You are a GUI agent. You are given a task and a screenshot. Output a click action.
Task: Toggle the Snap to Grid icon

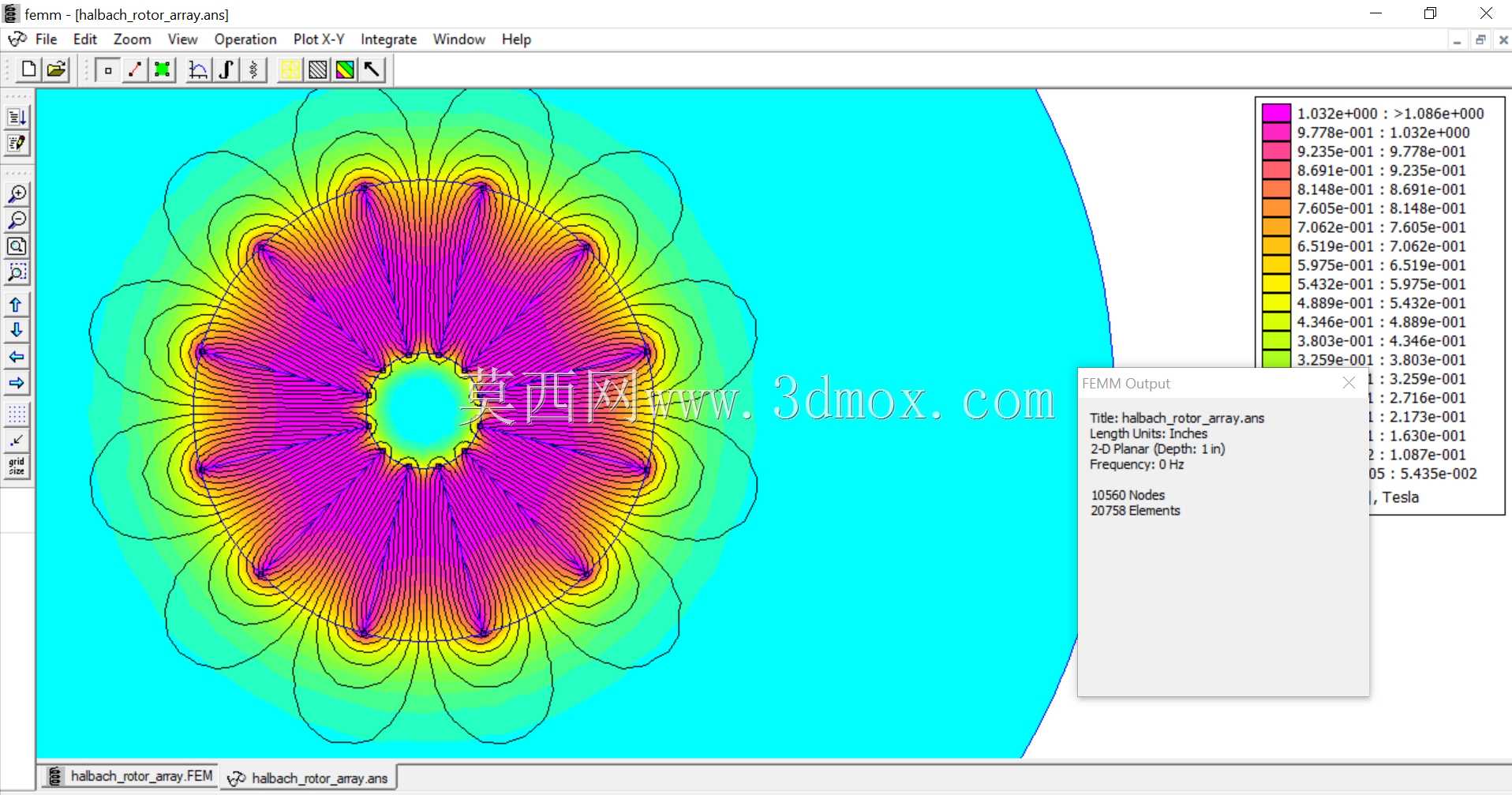(17, 441)
